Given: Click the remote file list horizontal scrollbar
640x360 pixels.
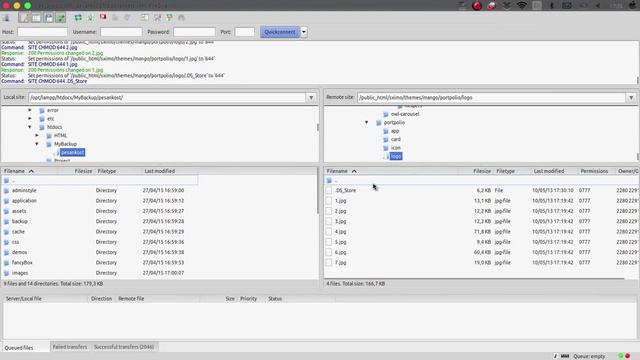Looking at the screenshot, I should (x=475, y=279).
